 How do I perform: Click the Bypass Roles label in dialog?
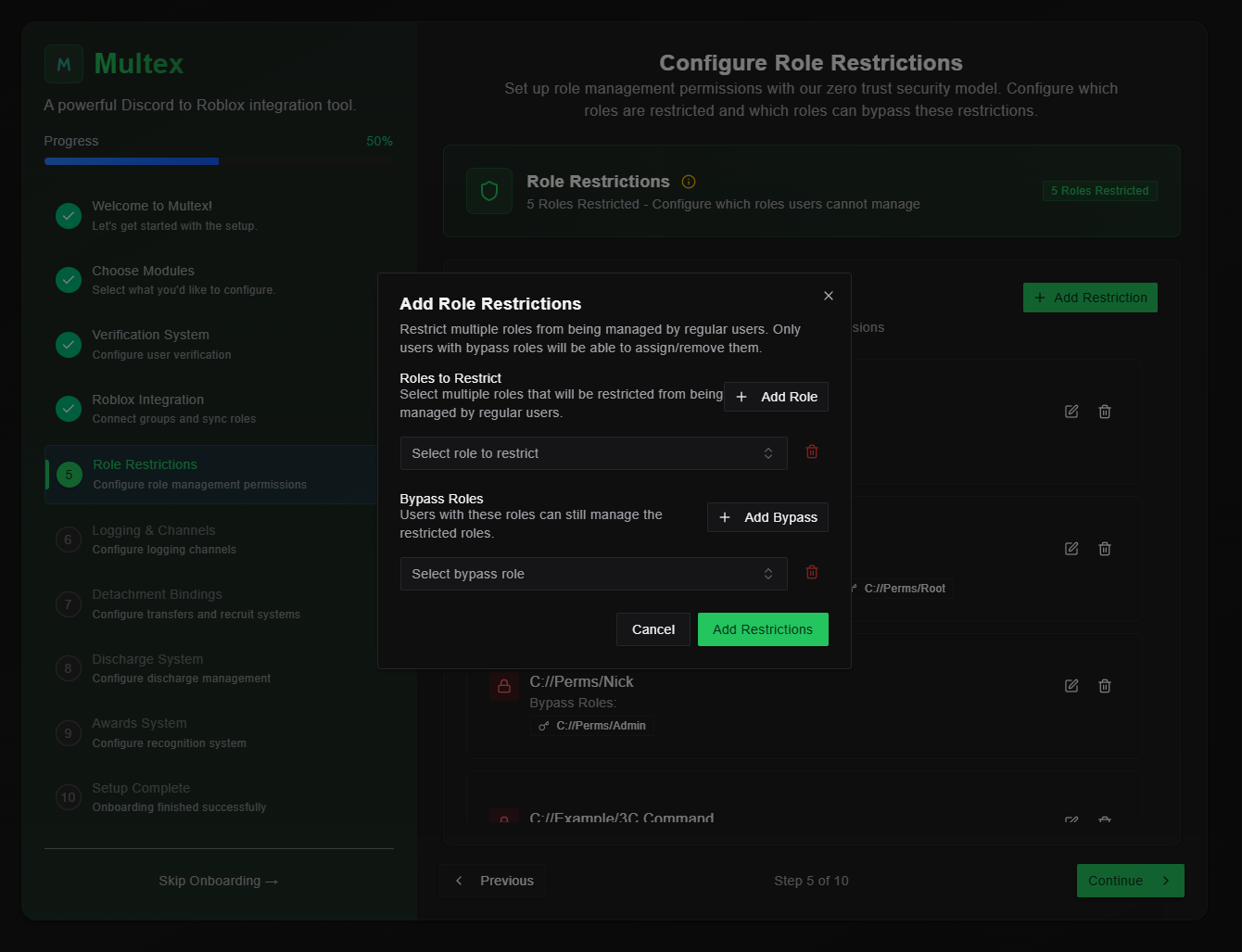point(441,499)
